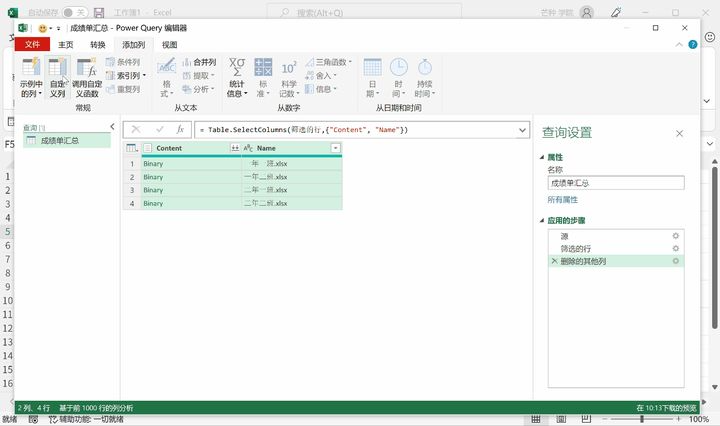Open Information (信息) dropdown

point(321,89)
